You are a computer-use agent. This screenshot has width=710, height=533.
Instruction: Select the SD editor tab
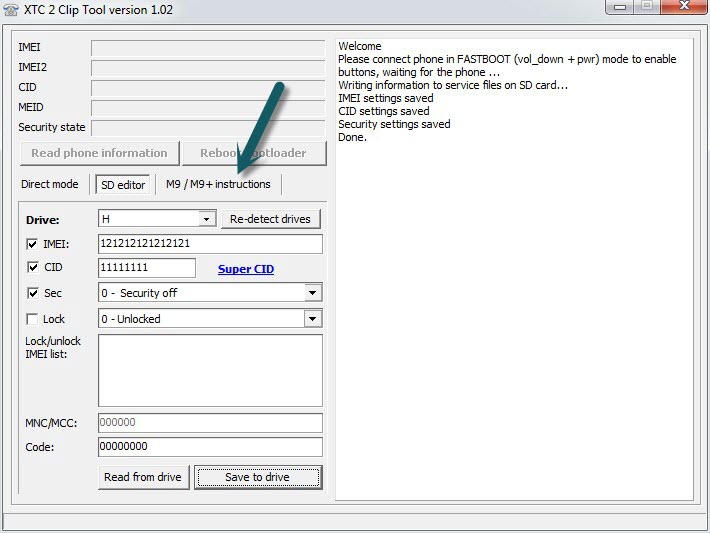[123, 185]
